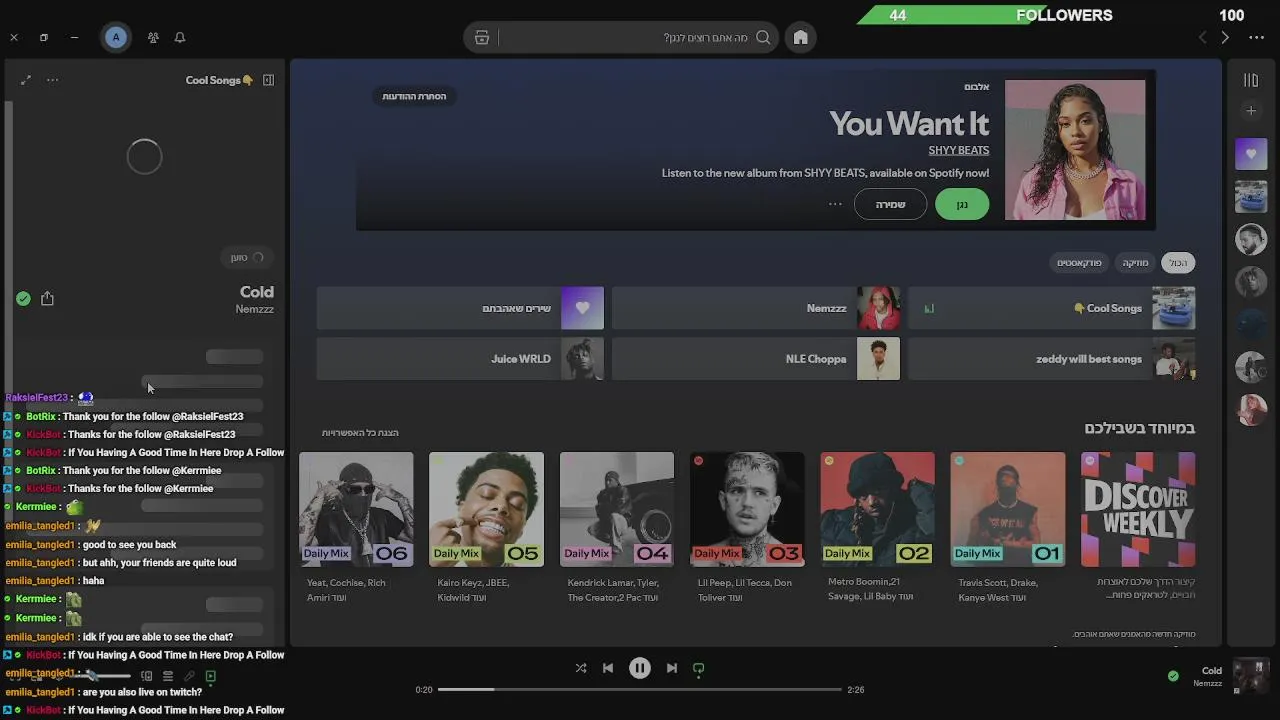Toggle the Now Playing view button
The height and width of the screenshot is (720, 1280).
tap(210, 676)
